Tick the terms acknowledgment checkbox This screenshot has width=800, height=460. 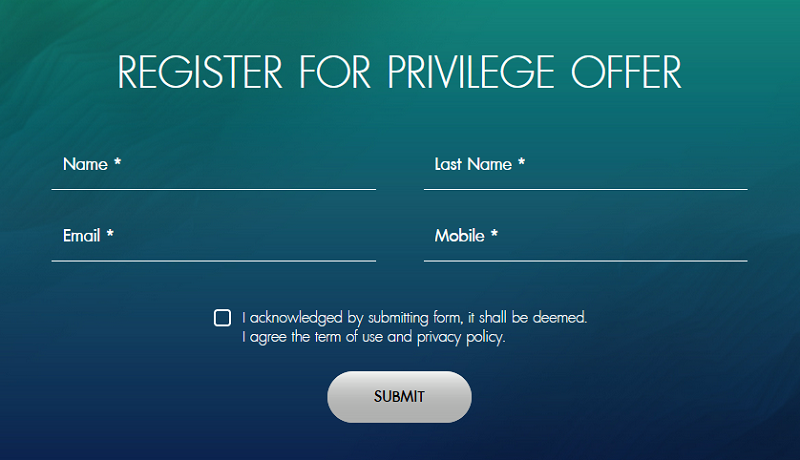(x=222, y=318)
